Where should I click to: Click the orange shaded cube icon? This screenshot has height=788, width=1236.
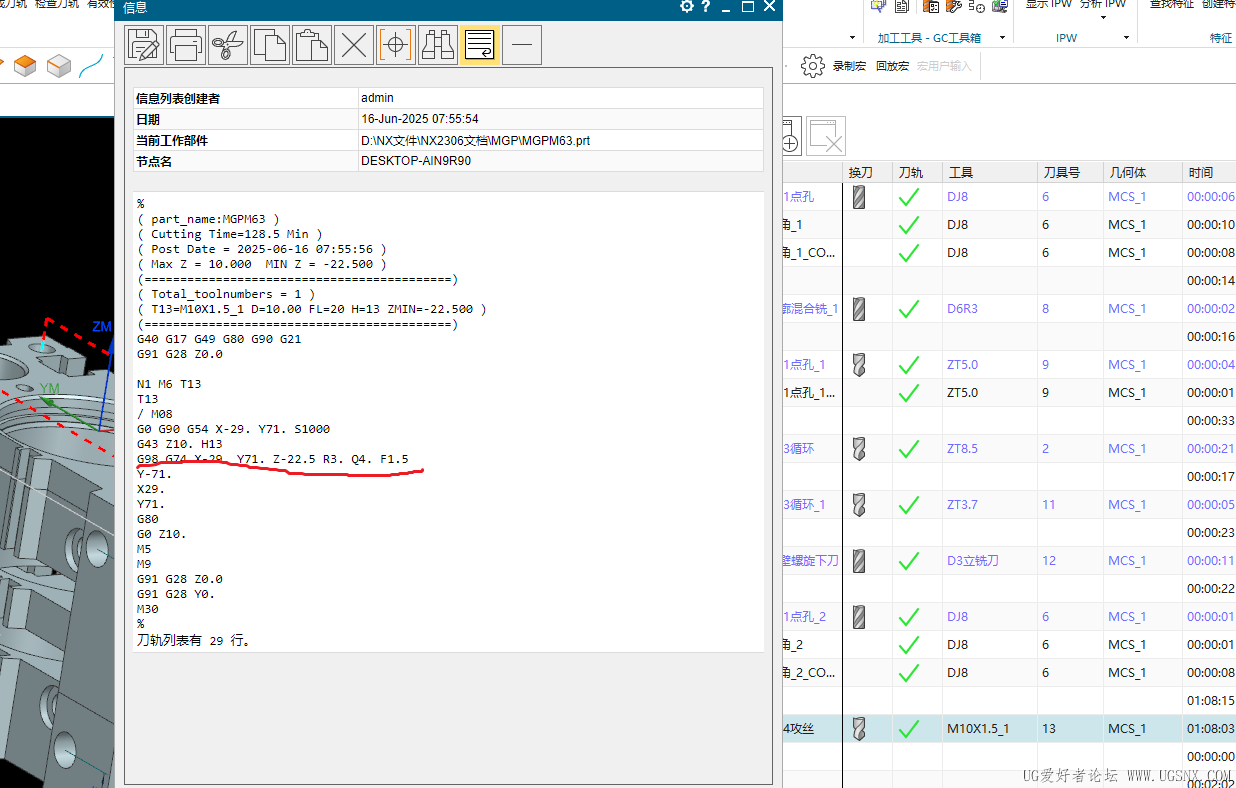[25, 67]
